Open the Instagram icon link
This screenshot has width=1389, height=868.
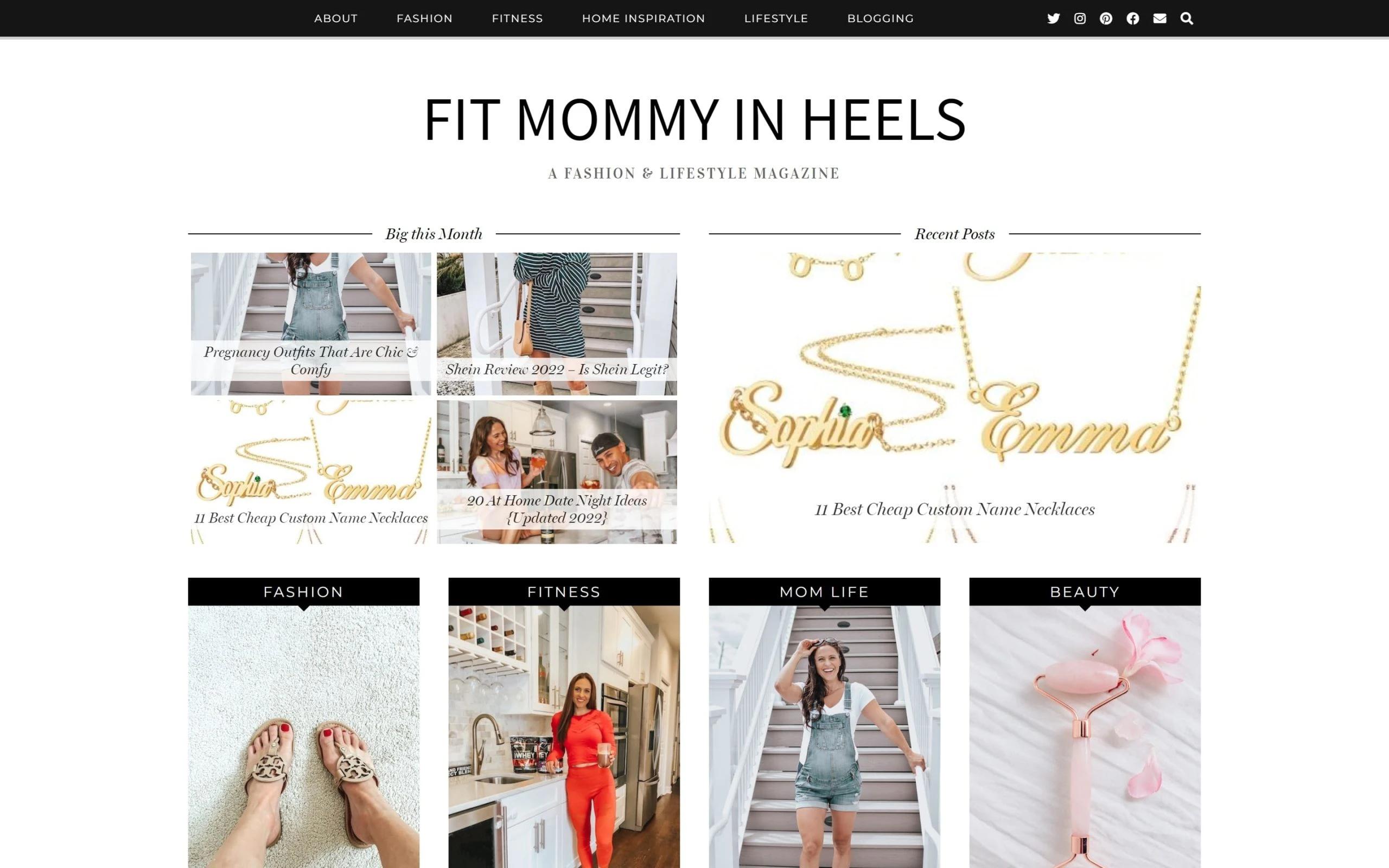[x=1080, y=18]
